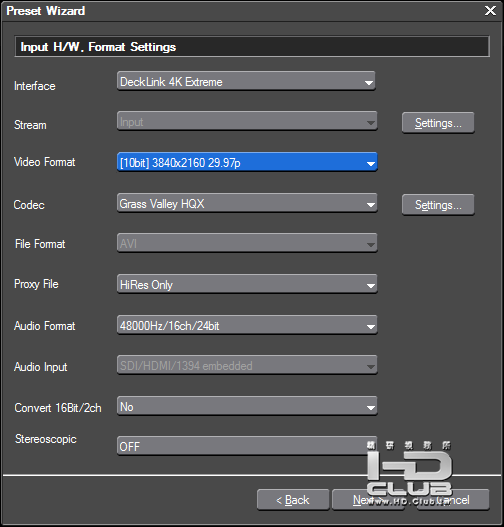Click the Settings button next to Stream
This screenshot has width=504, height=527.
[x=438, y=123]
